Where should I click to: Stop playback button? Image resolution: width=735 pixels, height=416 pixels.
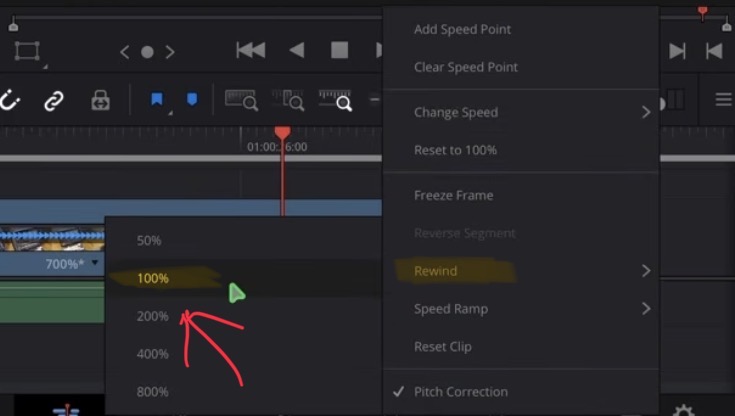click(339, 50)
